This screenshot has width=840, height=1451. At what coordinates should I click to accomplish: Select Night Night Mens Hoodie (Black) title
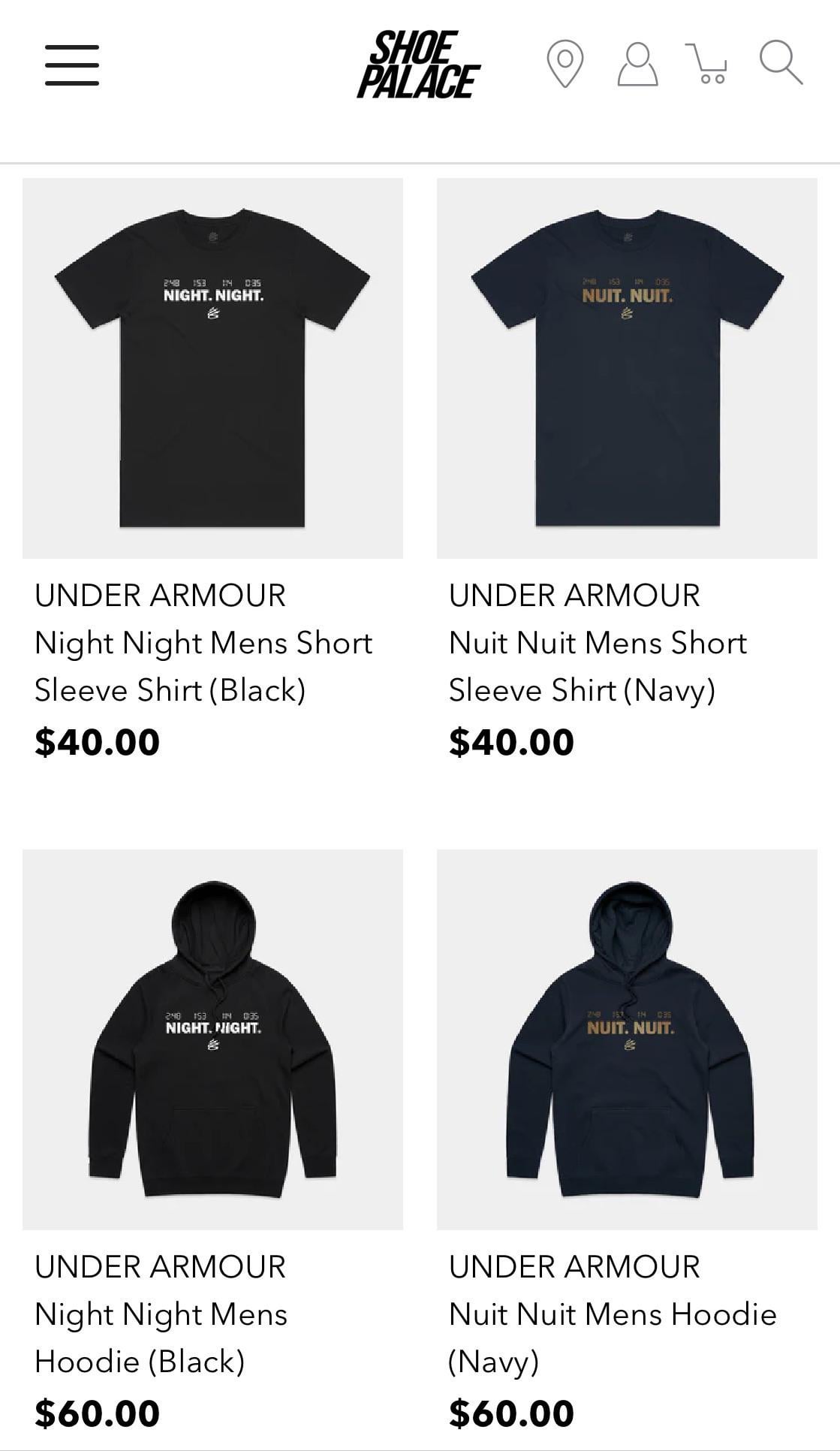tap(161, 1338)
